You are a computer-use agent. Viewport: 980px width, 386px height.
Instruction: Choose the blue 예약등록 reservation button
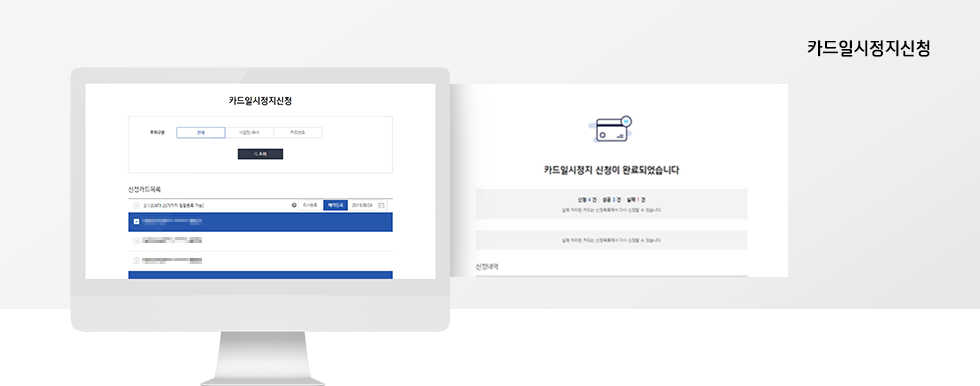(336, 205)
